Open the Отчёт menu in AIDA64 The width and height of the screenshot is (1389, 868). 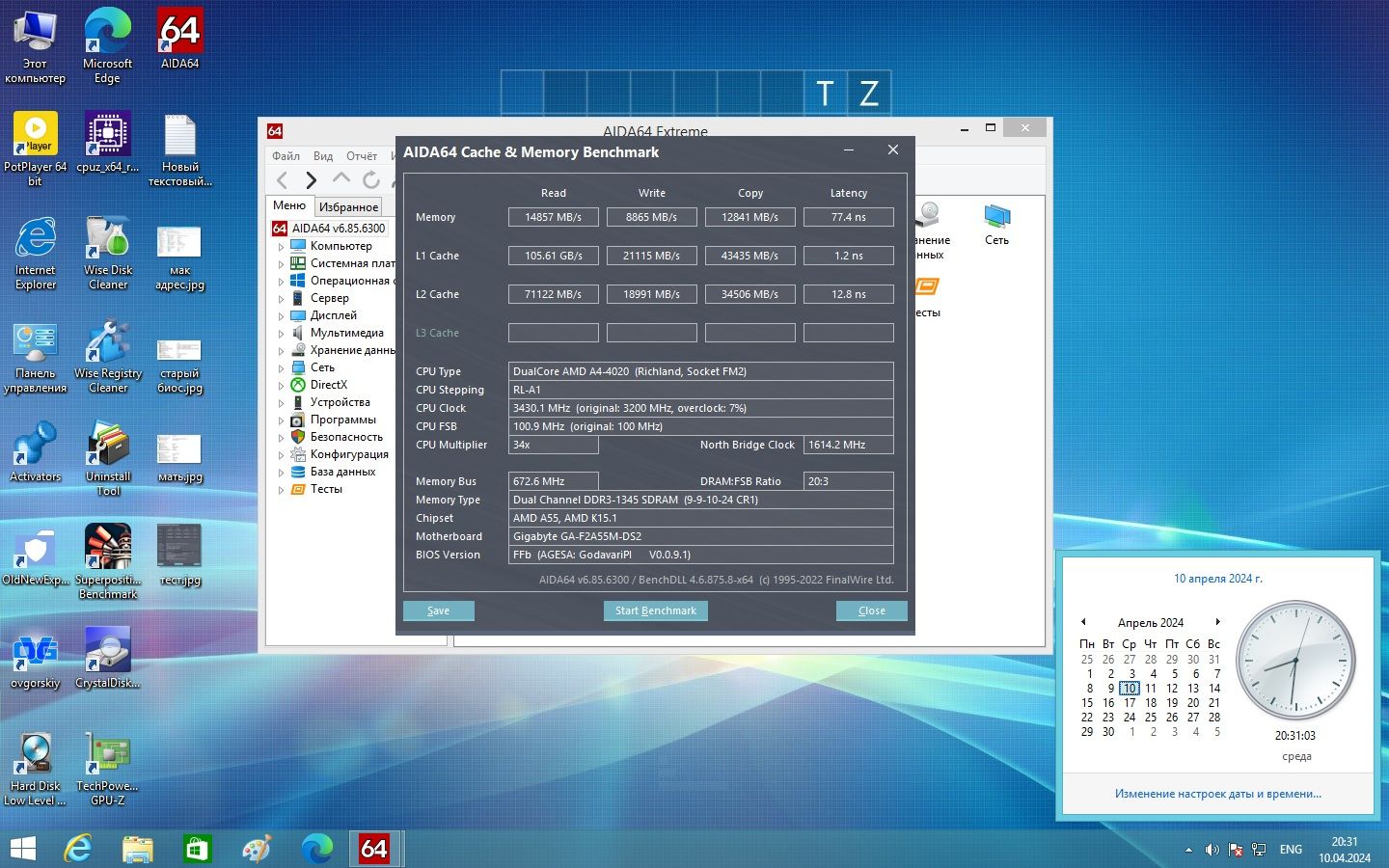362,156
